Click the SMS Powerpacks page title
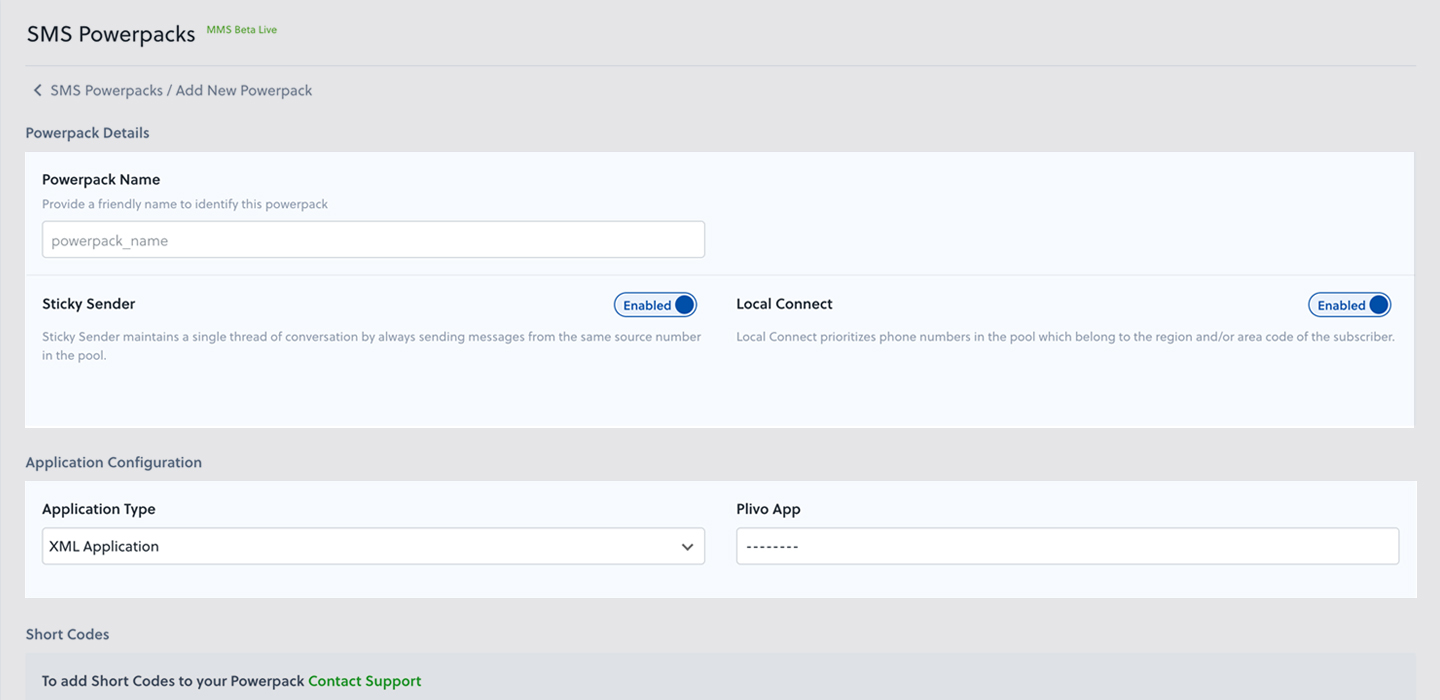This screenshot has height=700, width=1440. pos(111,34)
